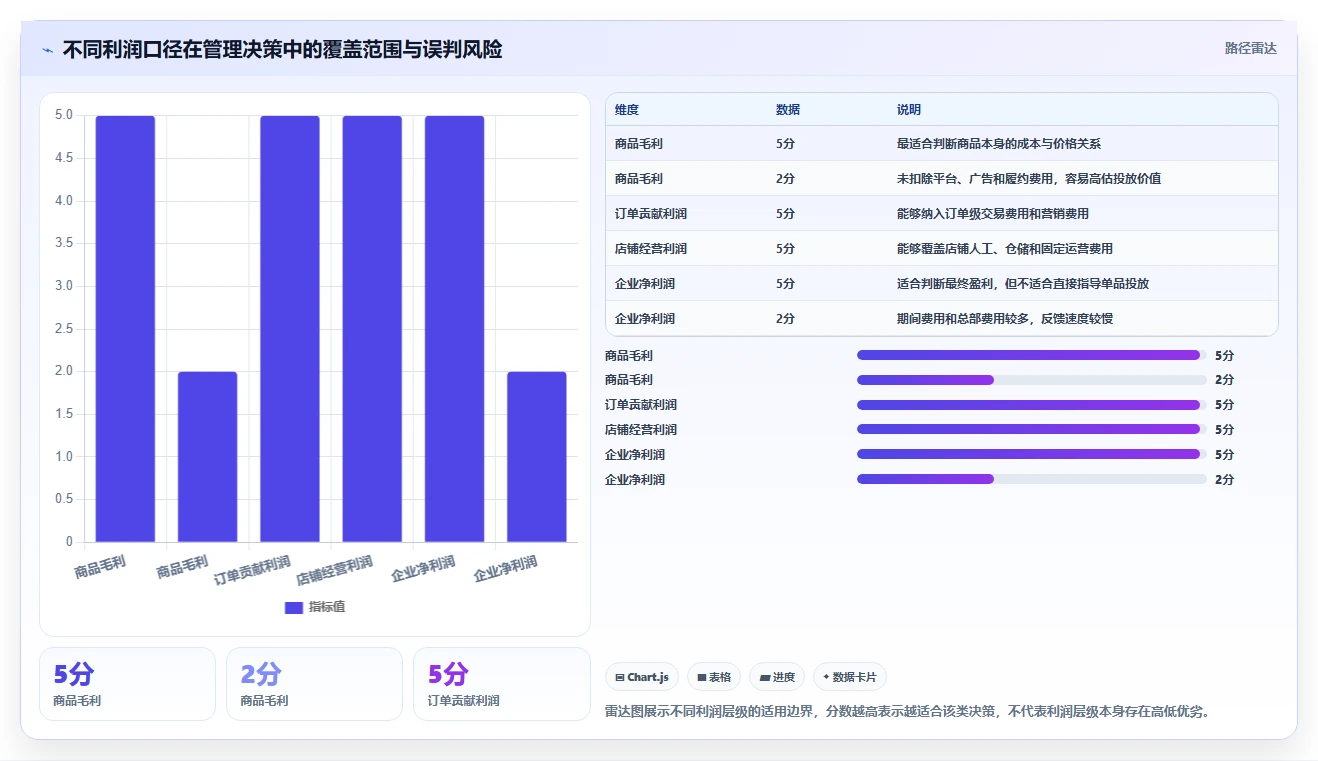Click the 订单贡献利润 x-axis label
The image size is (1318, 761).
click(x=252, y=570)
